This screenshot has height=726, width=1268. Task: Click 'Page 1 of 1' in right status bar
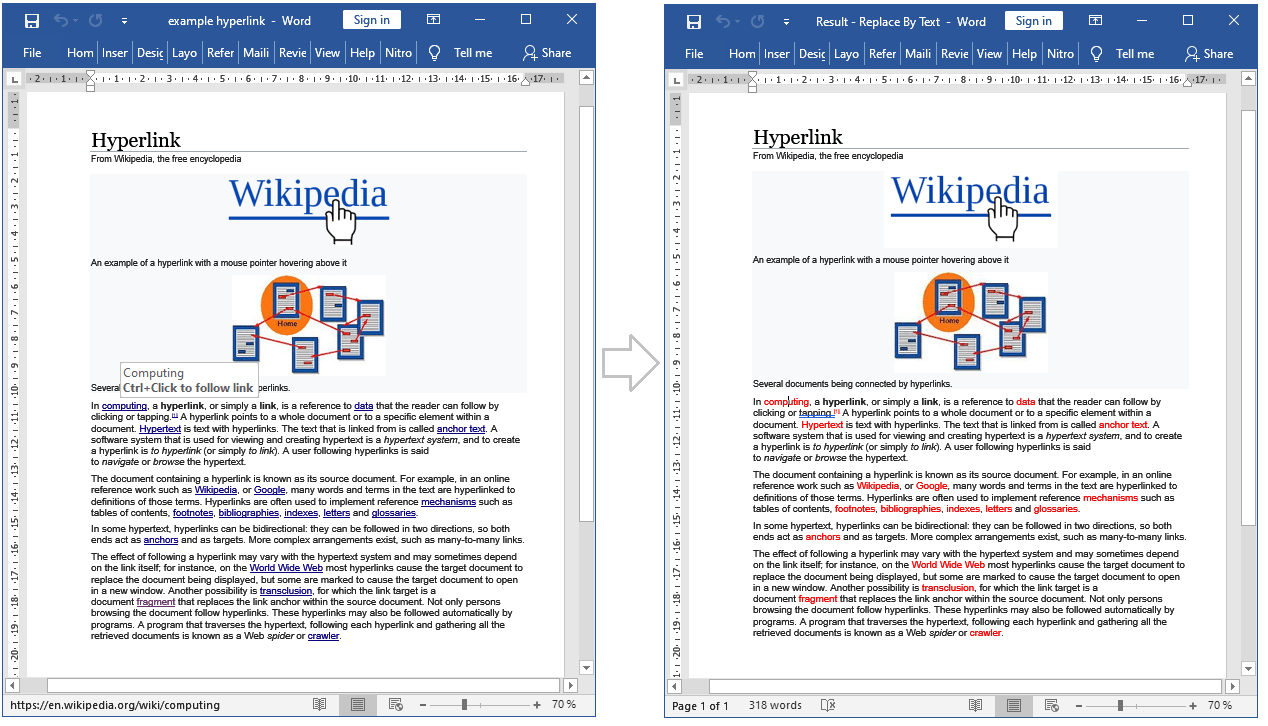click(700, 705)
